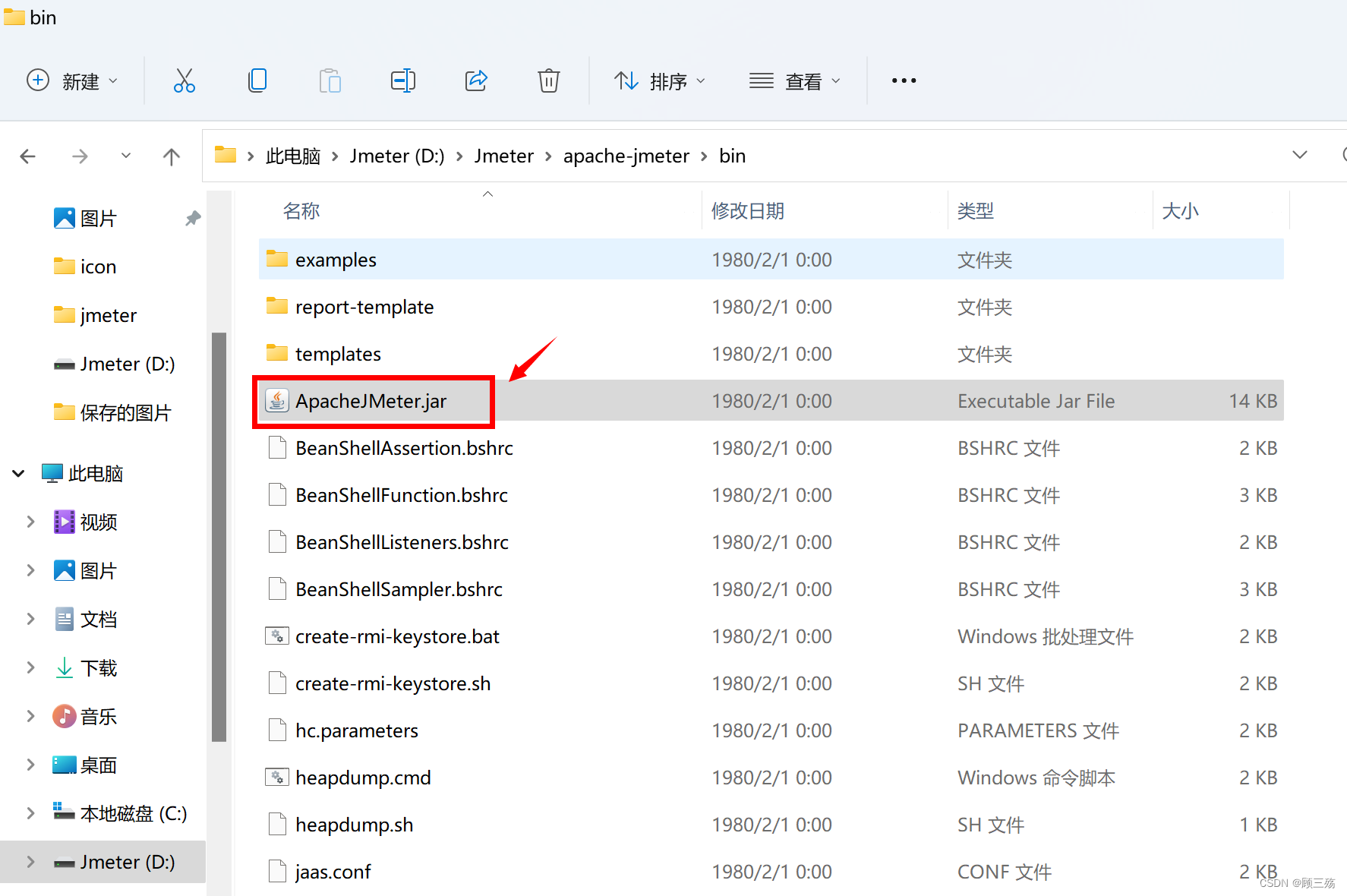This screenshot has height=896, width=1347.
Task: Open the recent locations chevron
Action: [x=126, y=156]
